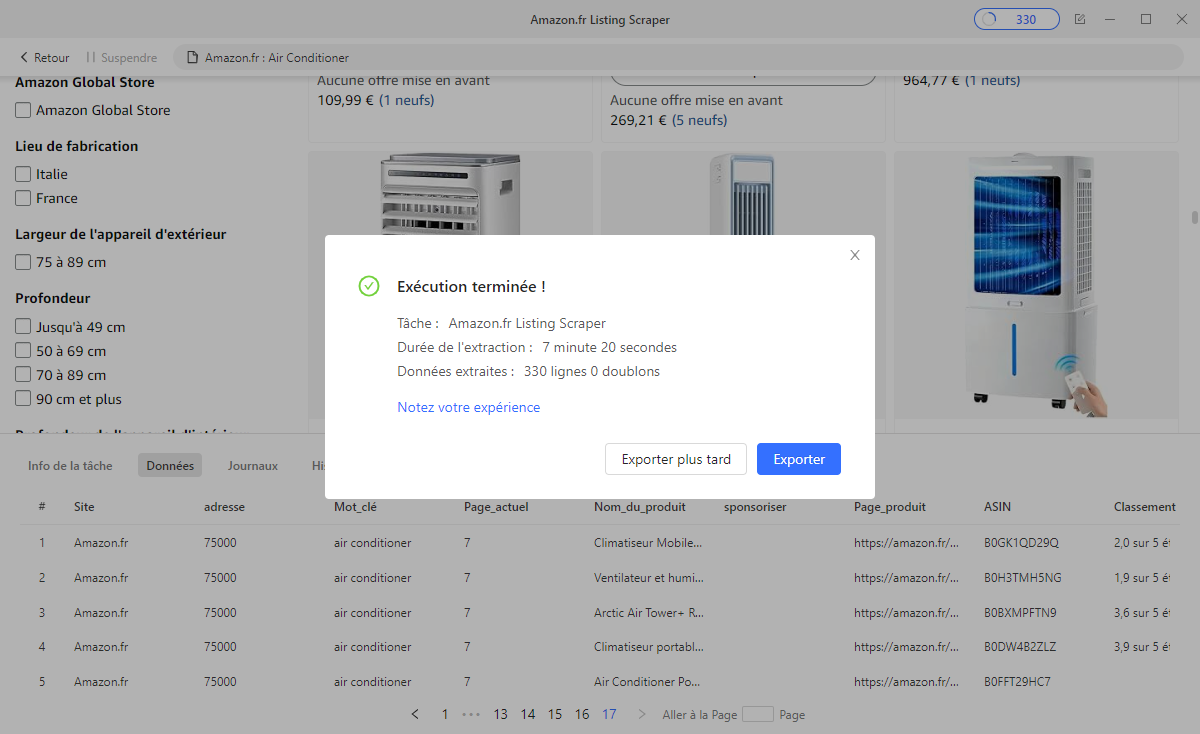Click ASIN cell B0GK1QD29Q
This screenshot has width=1200, height=734.
[x=1021, y=543]
